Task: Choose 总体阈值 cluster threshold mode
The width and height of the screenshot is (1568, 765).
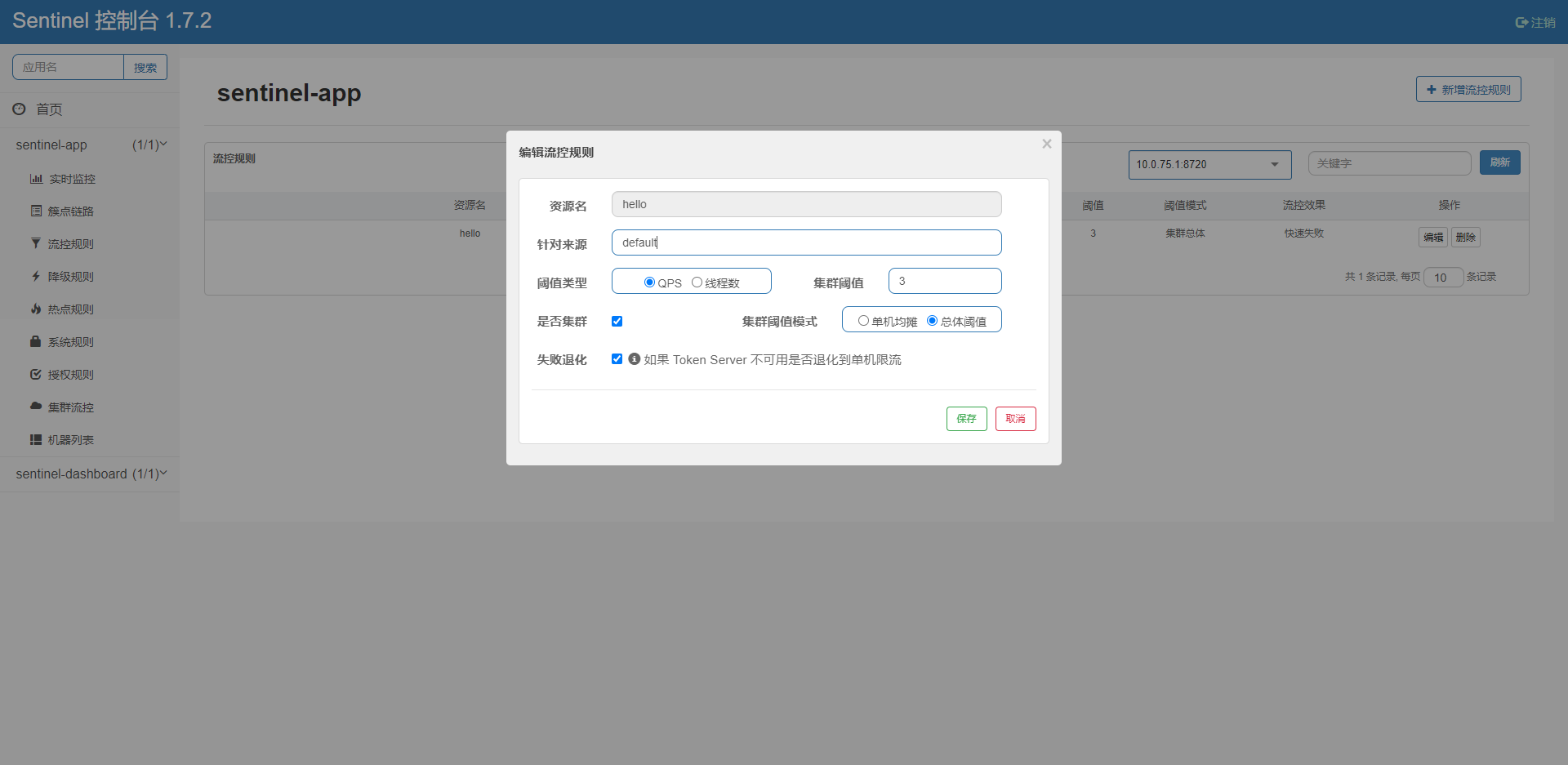Action: click(x=932, y=321)
